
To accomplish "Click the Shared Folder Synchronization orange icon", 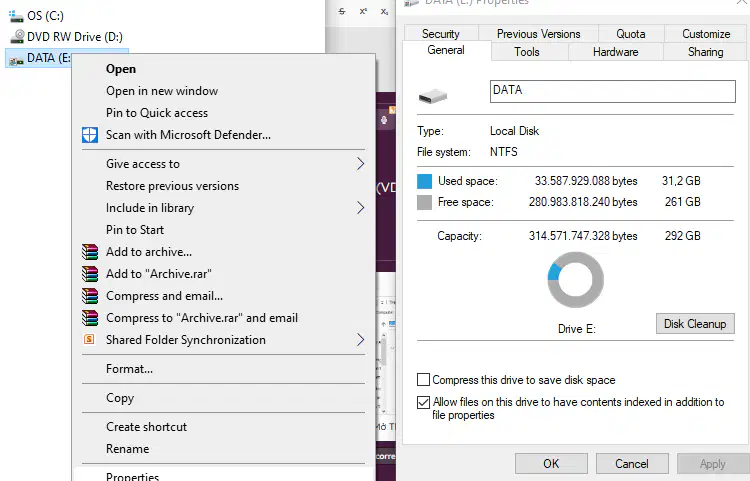I will pyautogui.click(x=89, y=339).
